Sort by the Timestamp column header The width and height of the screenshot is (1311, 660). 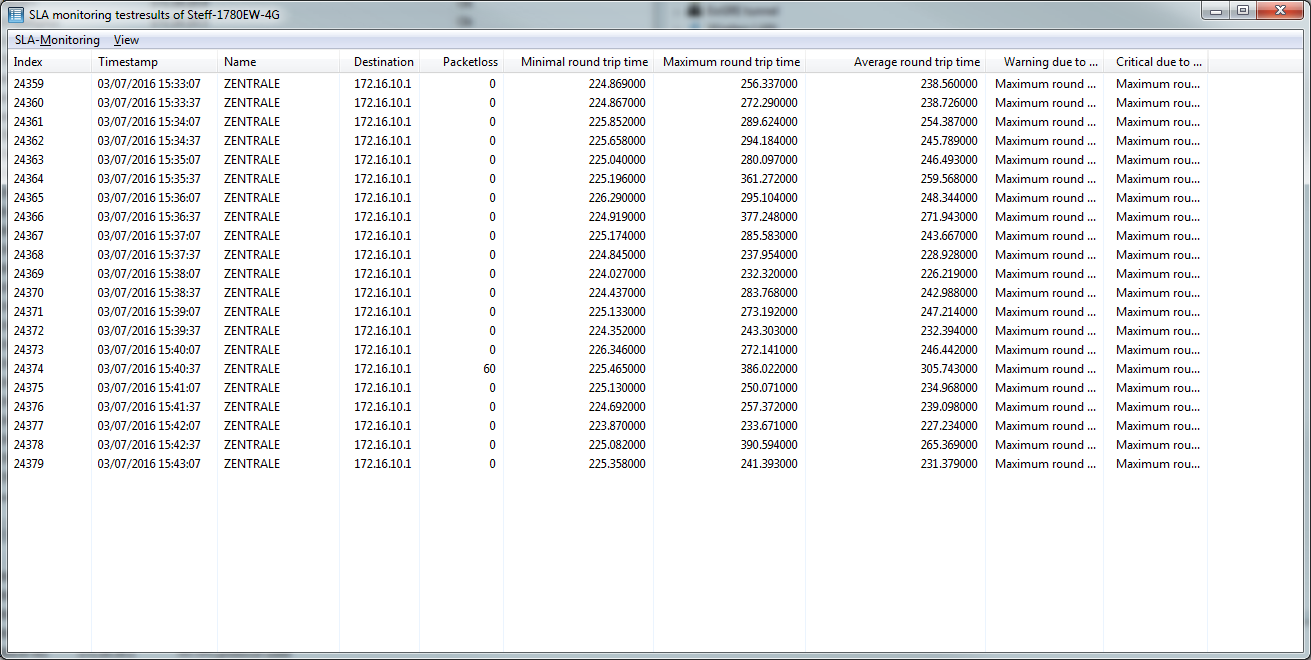128,62
